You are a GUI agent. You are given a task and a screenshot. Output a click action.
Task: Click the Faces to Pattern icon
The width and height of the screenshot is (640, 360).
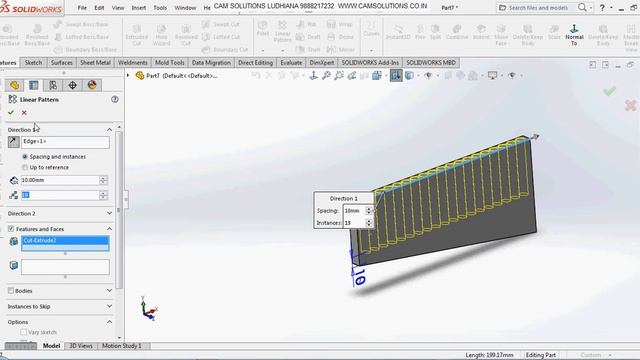[13, 265]
